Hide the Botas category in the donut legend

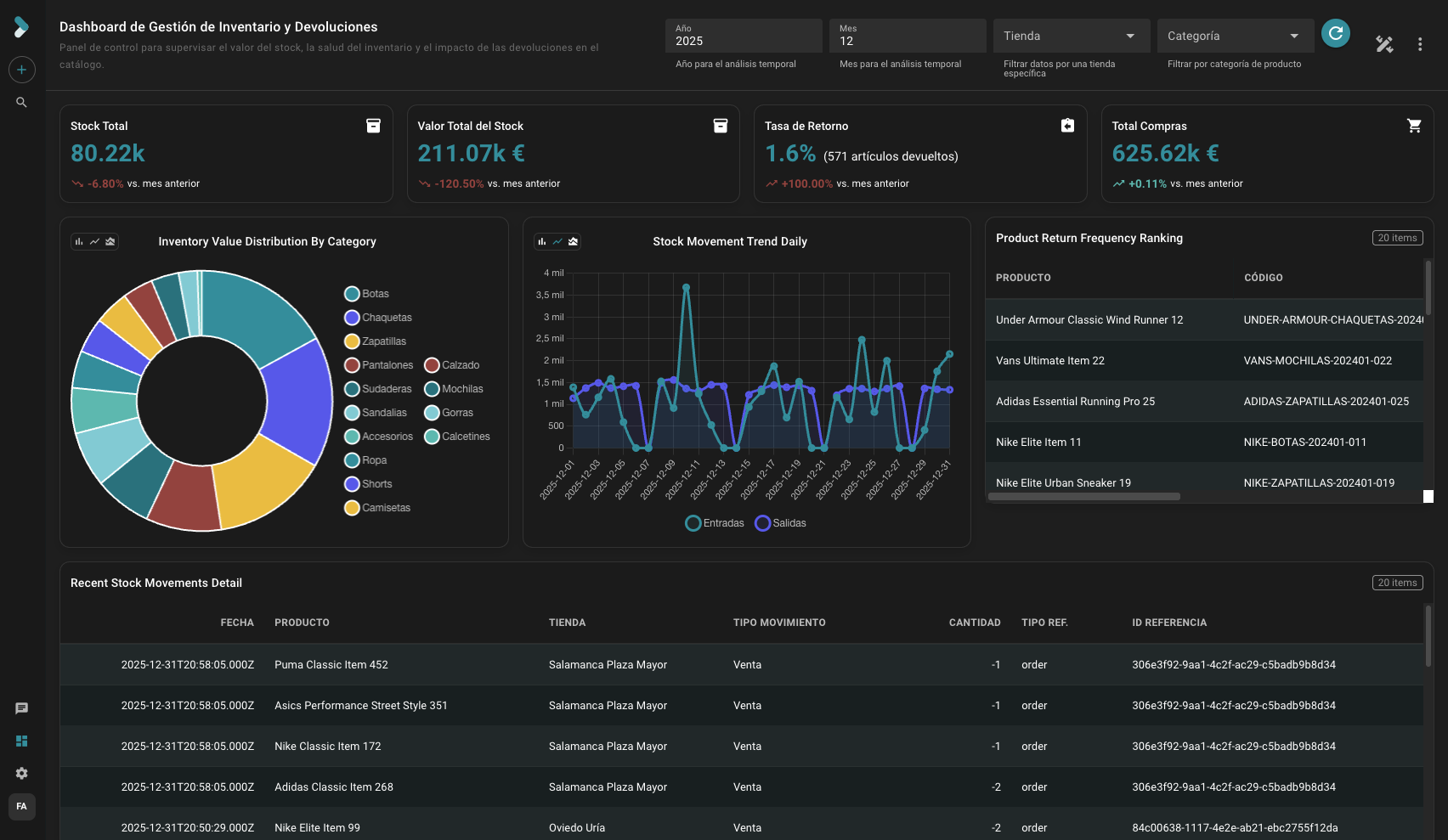point(369,293)
